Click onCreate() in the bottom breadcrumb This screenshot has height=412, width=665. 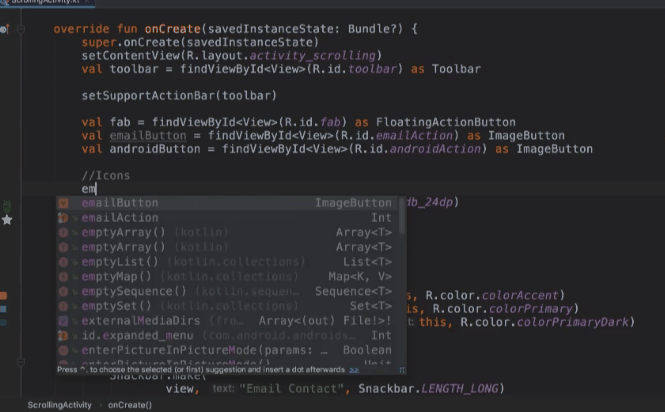click(x=130, y=405)
